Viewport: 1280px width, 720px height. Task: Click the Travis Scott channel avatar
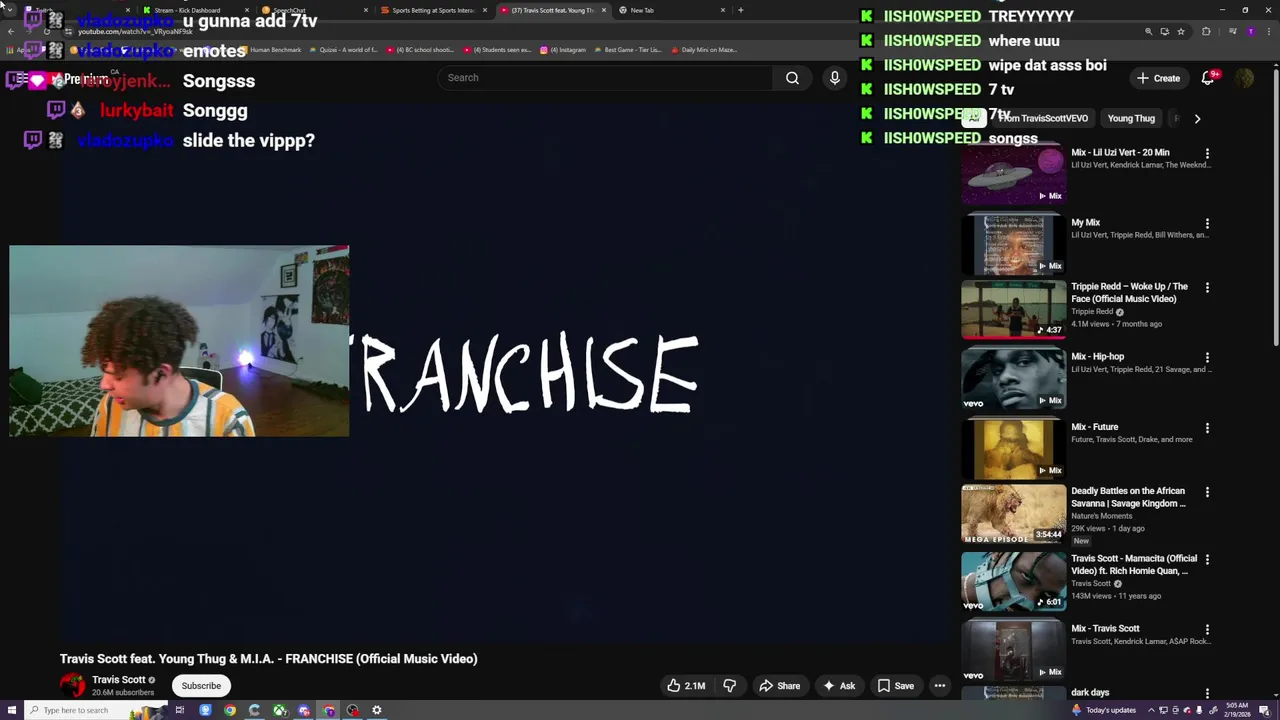[x=73, y=685]
